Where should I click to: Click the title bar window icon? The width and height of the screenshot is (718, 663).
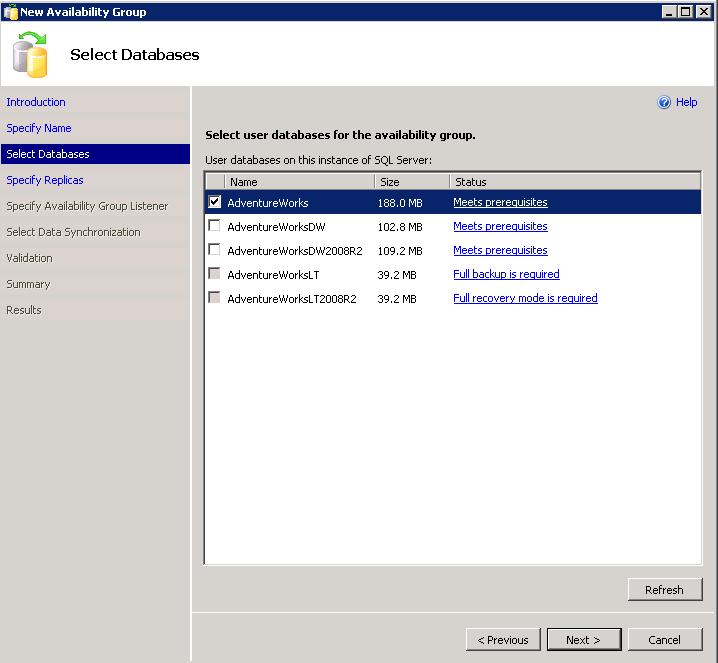point(10,12)
